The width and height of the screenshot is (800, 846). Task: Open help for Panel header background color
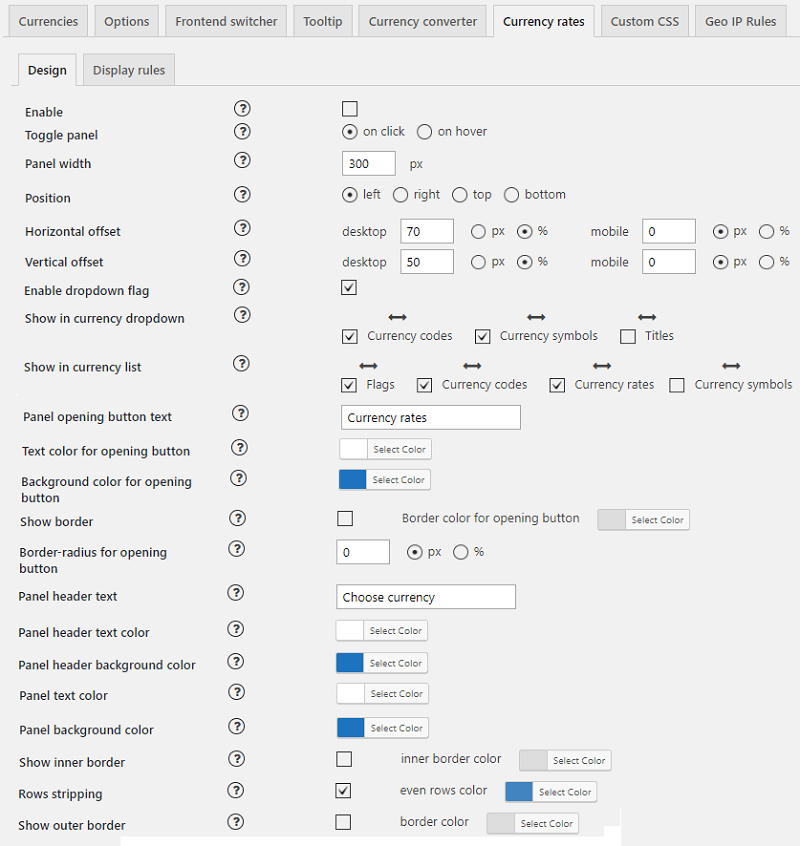(x=235, y=661)
